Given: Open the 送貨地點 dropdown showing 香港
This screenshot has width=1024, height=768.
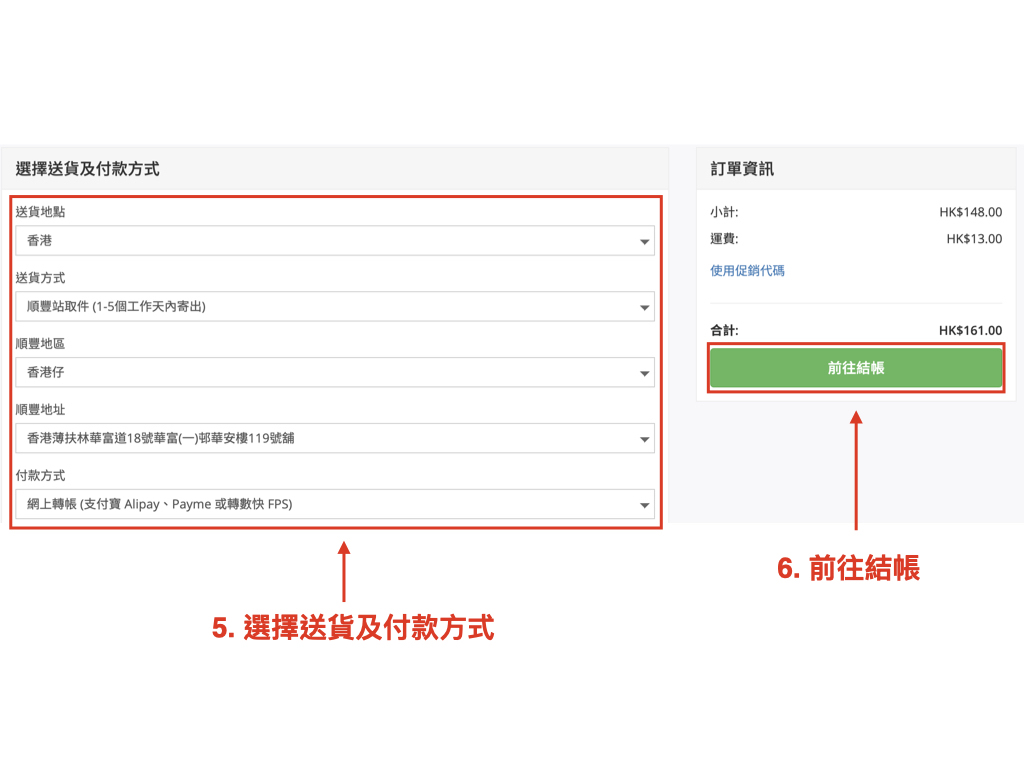Looking at the screenshot, I should [x=334, y=241].
